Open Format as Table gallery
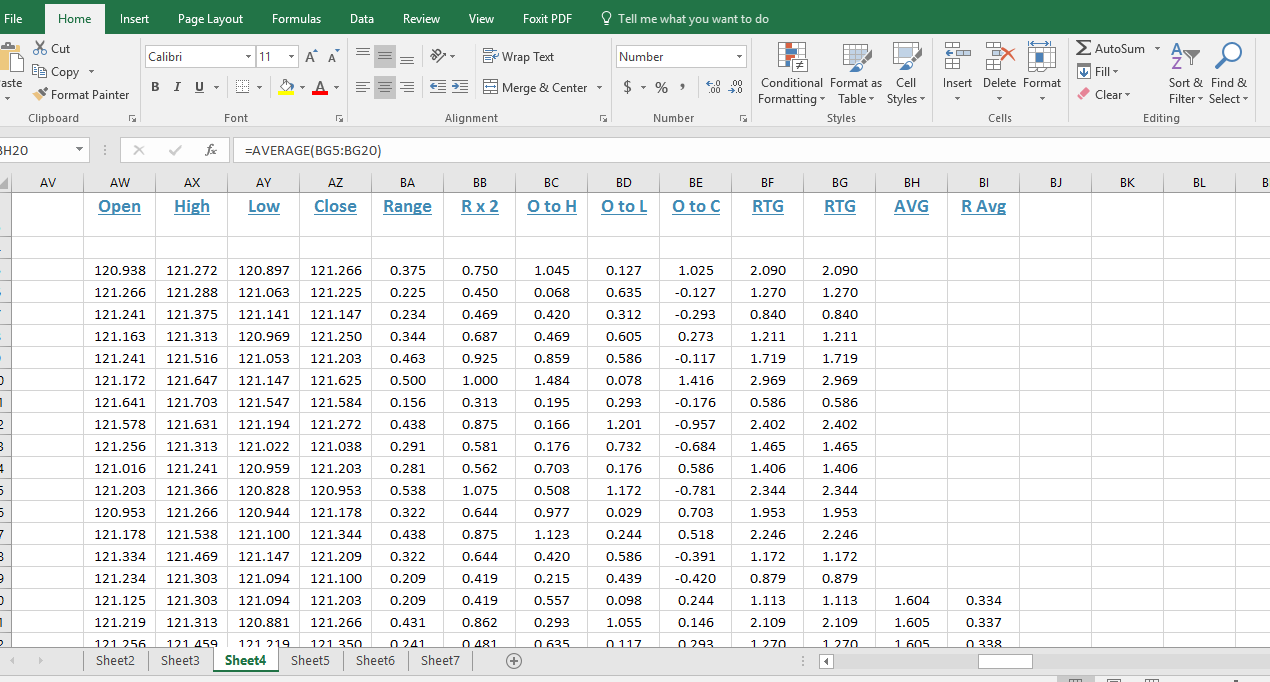The height and width of the screenshot is (682, 1270). tap(856, 74)
